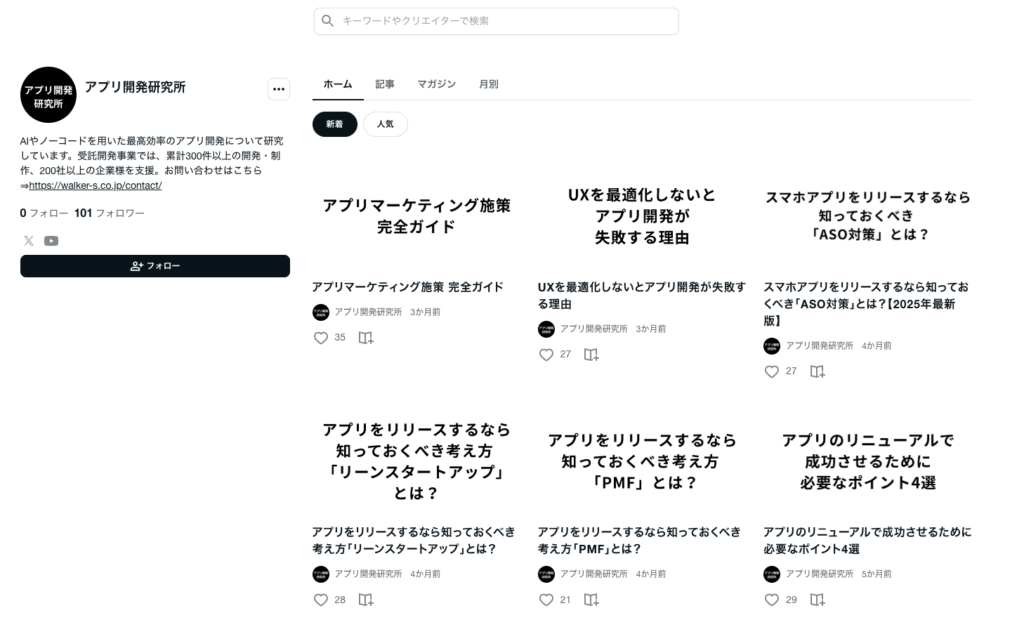Viewport: 1024px width, 634px height.
Task: Open the 記事 tab
Action: [x=385, y=84]
